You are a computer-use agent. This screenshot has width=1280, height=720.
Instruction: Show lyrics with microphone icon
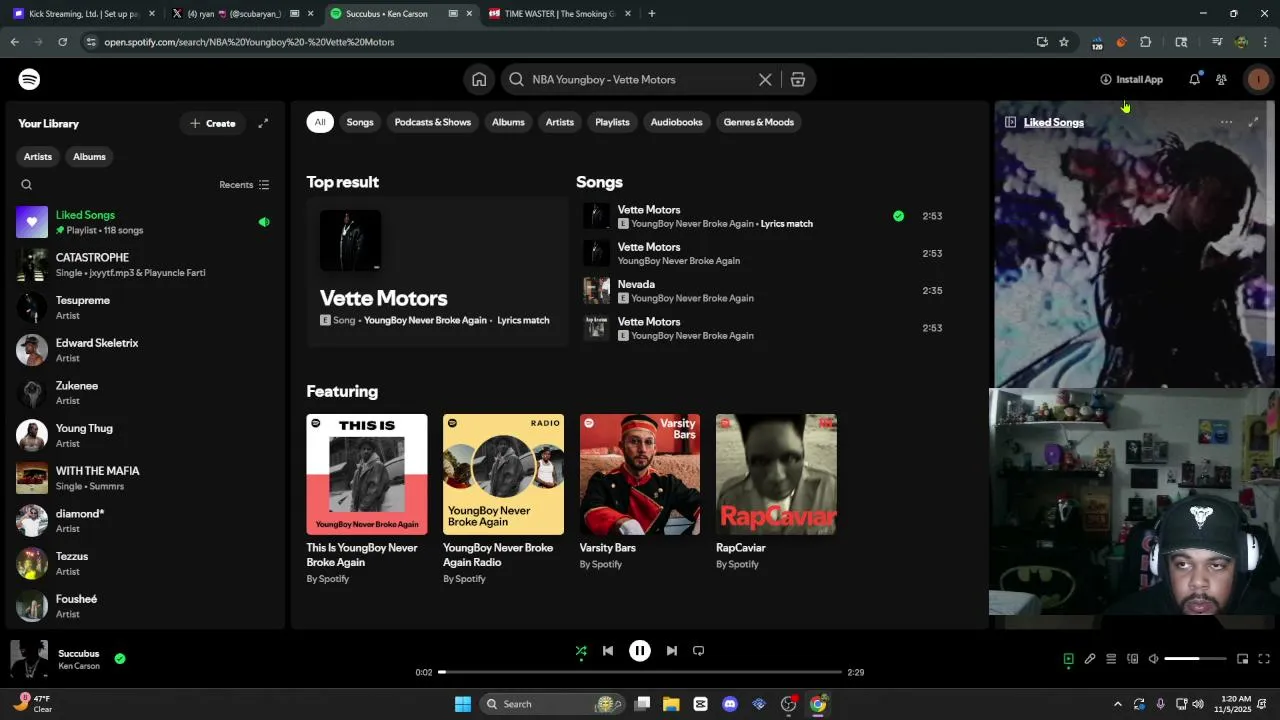(x=1090, y=659)
